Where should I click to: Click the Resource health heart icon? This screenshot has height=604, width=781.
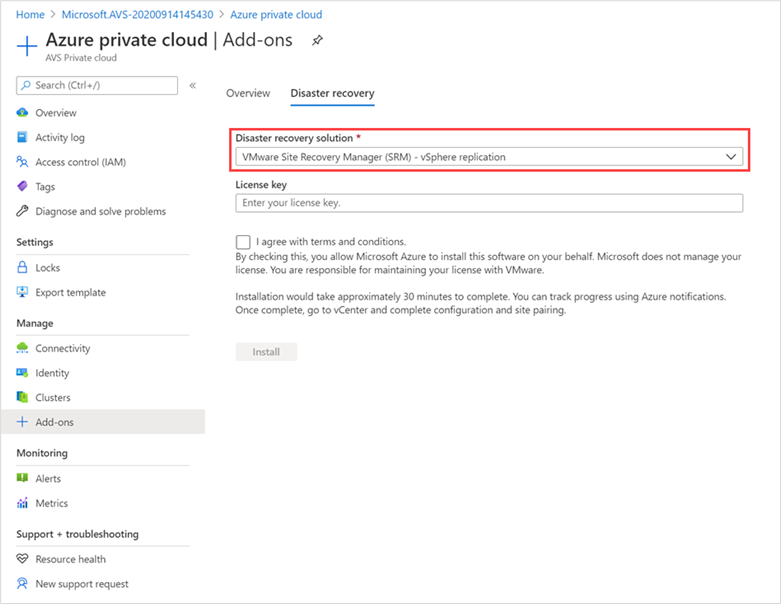(x=22, y=560)
